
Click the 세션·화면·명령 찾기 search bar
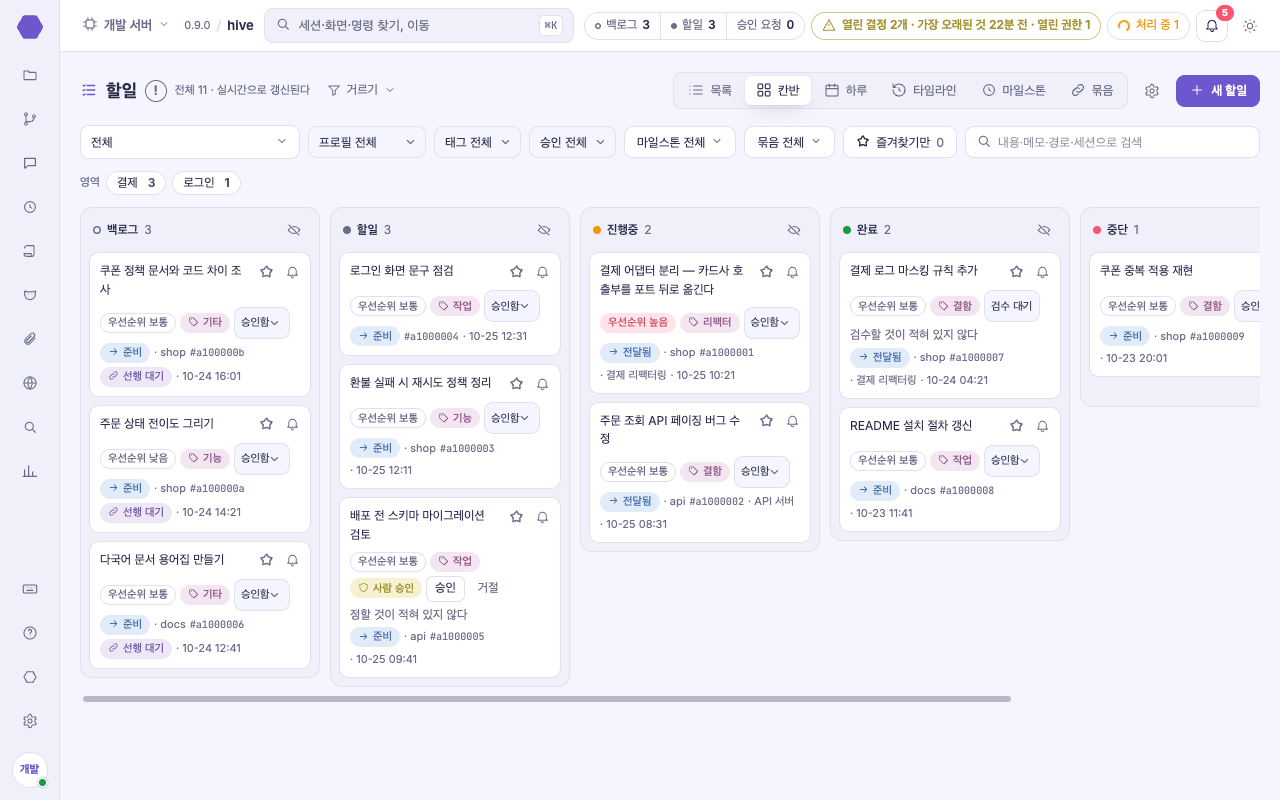click(x=419, y=25)
